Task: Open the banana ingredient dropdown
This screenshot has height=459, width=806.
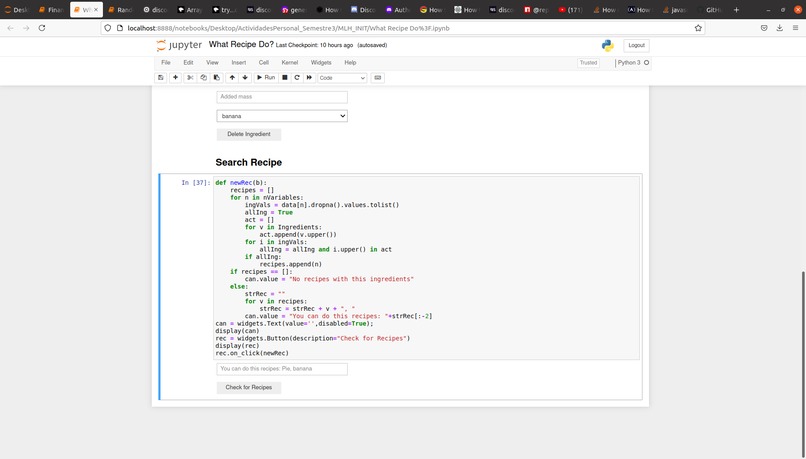Action: click(282, 116)
